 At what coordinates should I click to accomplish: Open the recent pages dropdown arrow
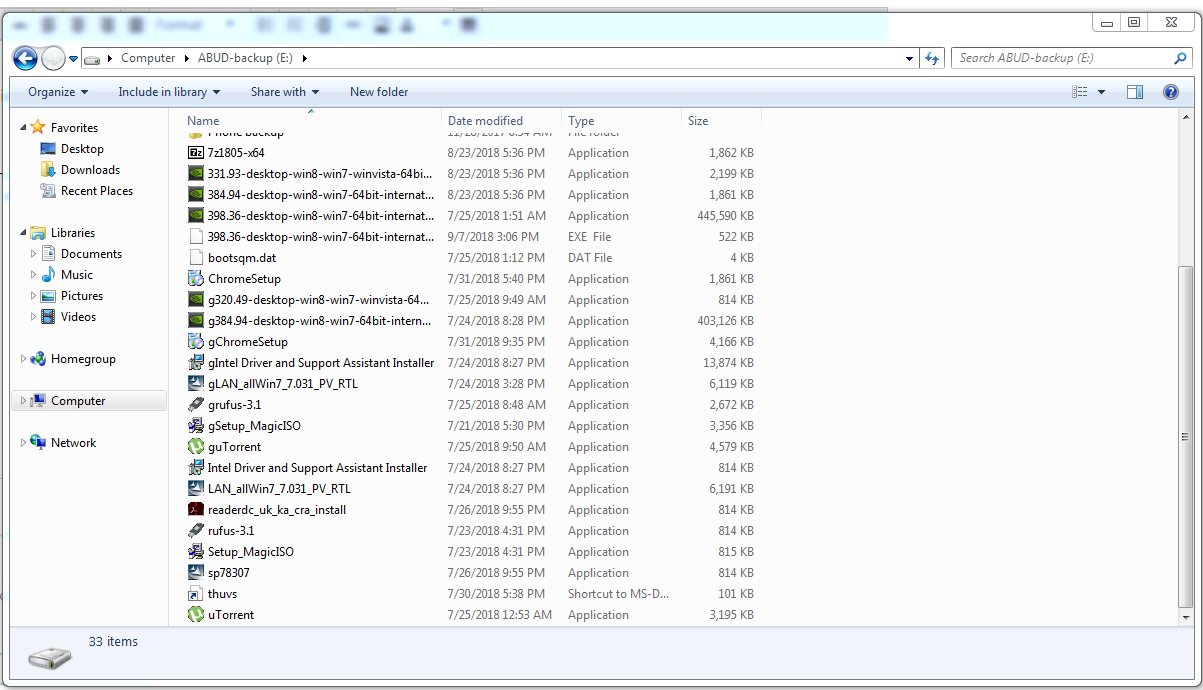click(73, 59)
